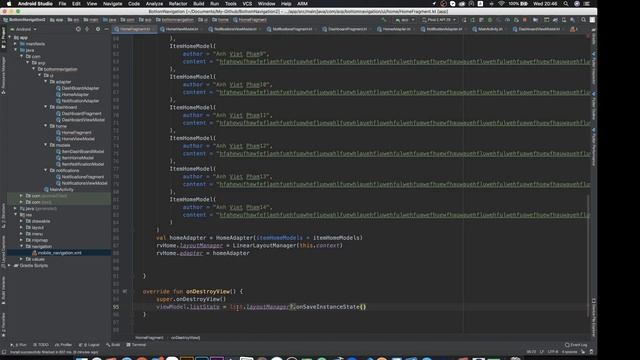Open the Build tool window at the bottom

113,345
